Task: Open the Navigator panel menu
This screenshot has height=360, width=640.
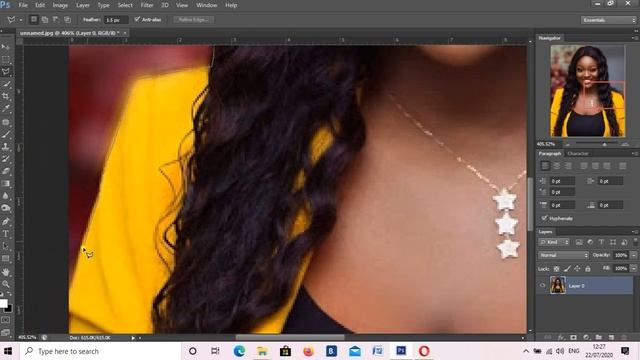Action: tap(635, 38)
